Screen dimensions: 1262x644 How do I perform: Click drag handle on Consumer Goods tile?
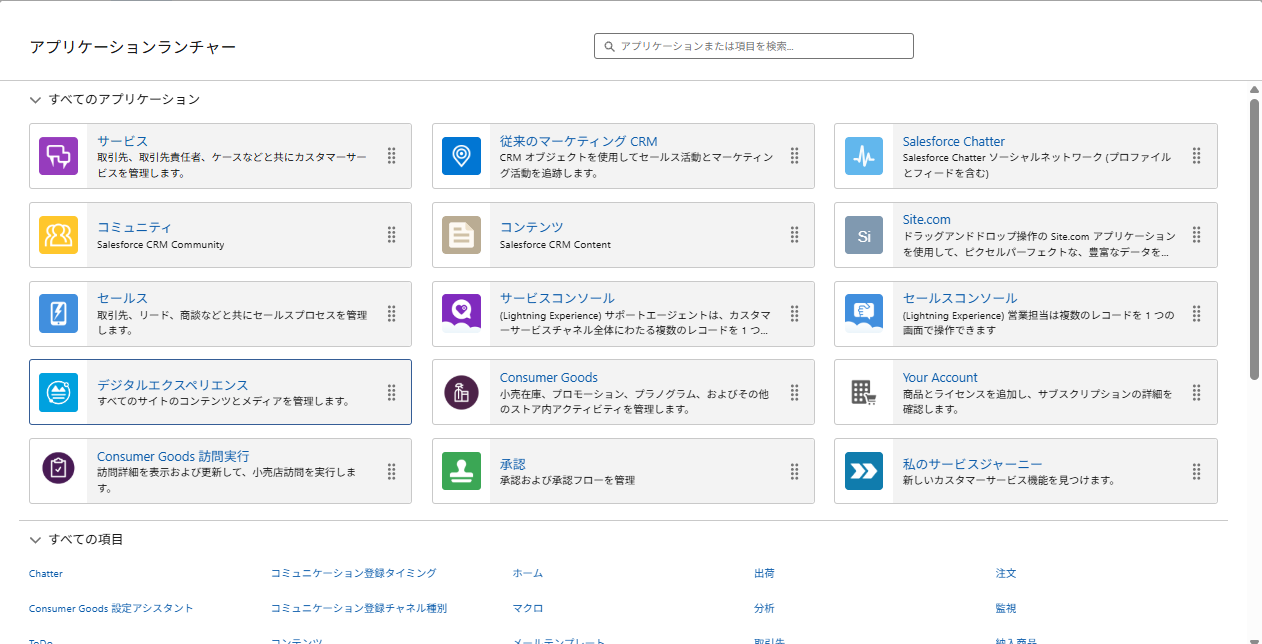point(794,392)
